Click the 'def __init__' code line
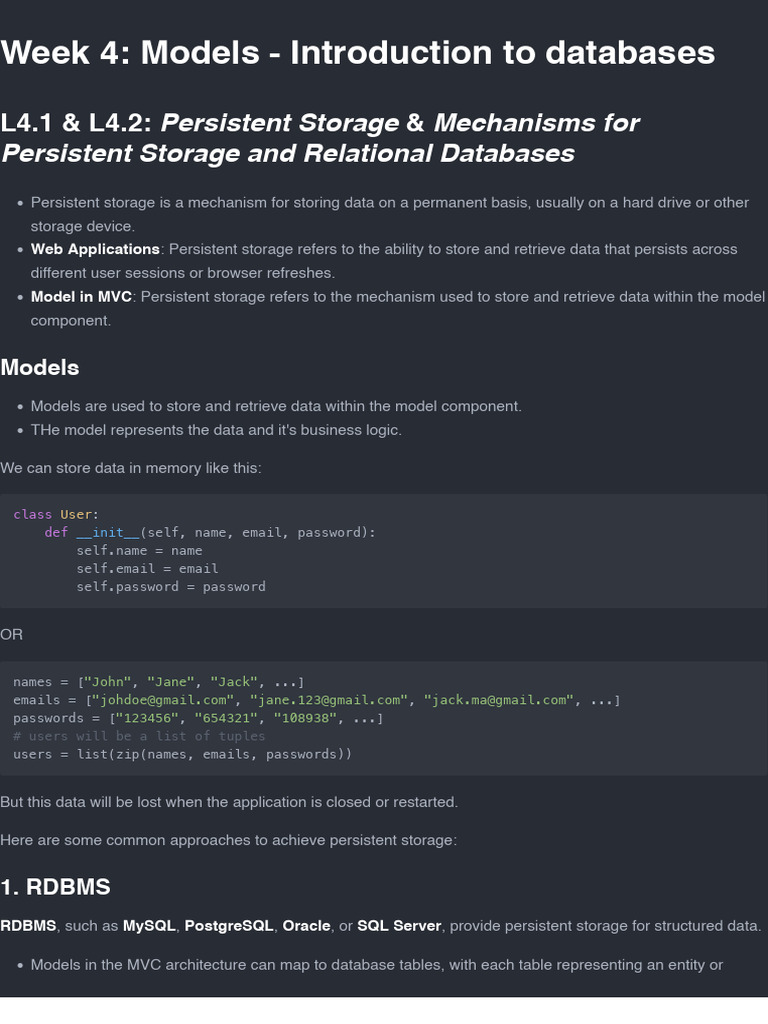The height and width of the screenshot is (1024, 768). [x=210, y=532]
